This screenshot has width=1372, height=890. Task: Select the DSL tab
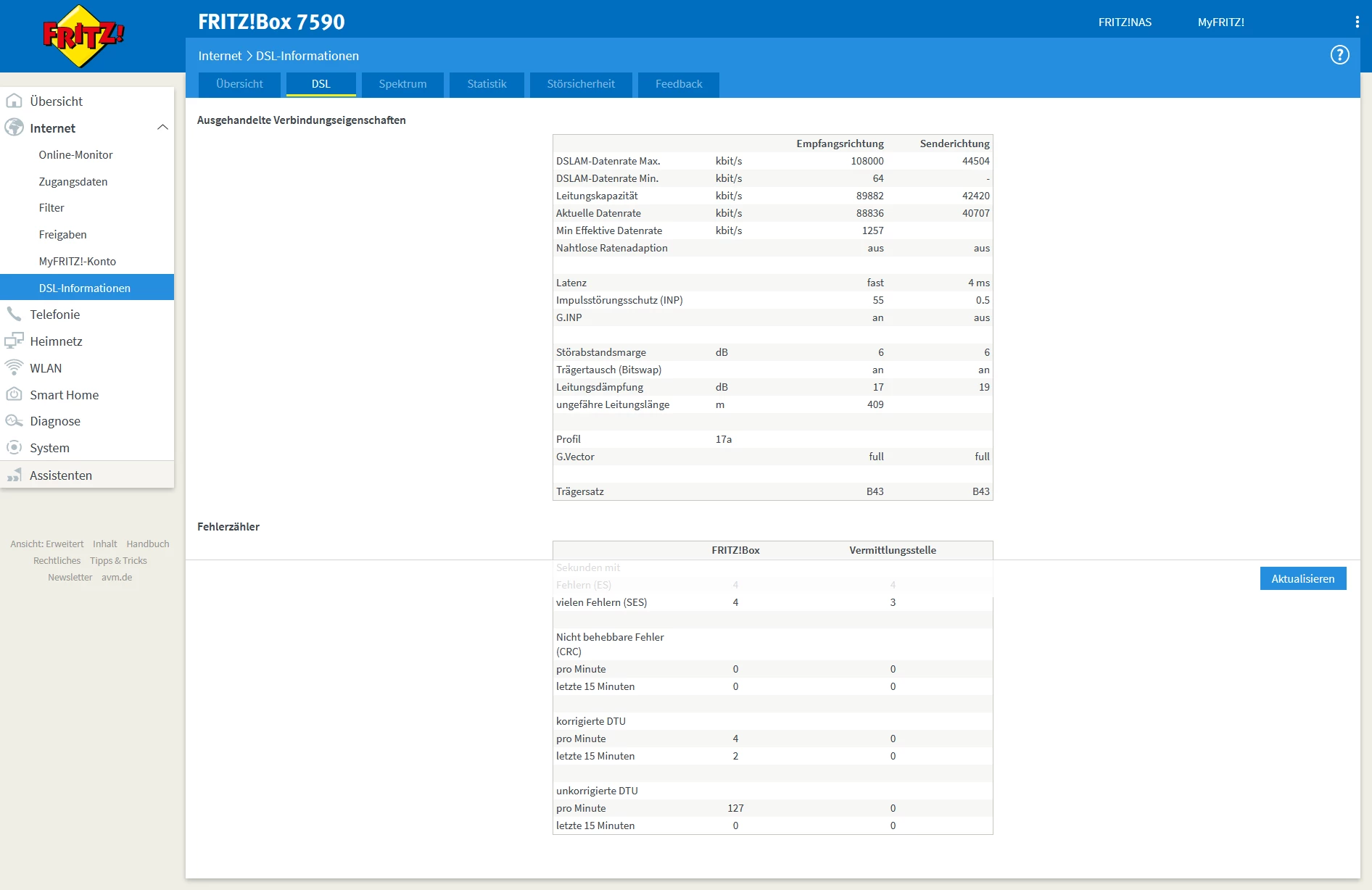(x=321, y=84)
